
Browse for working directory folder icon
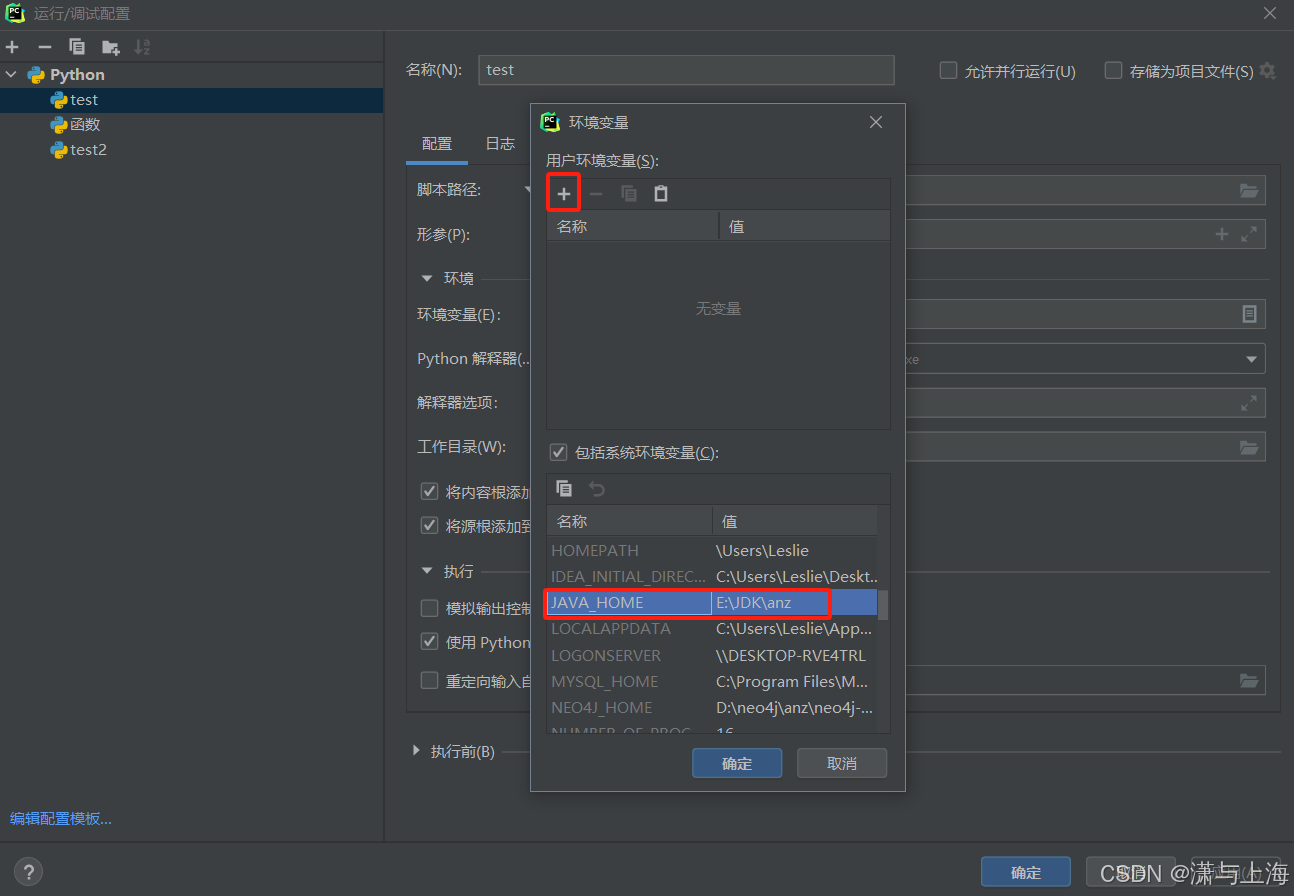click(x=1249, y=447)
